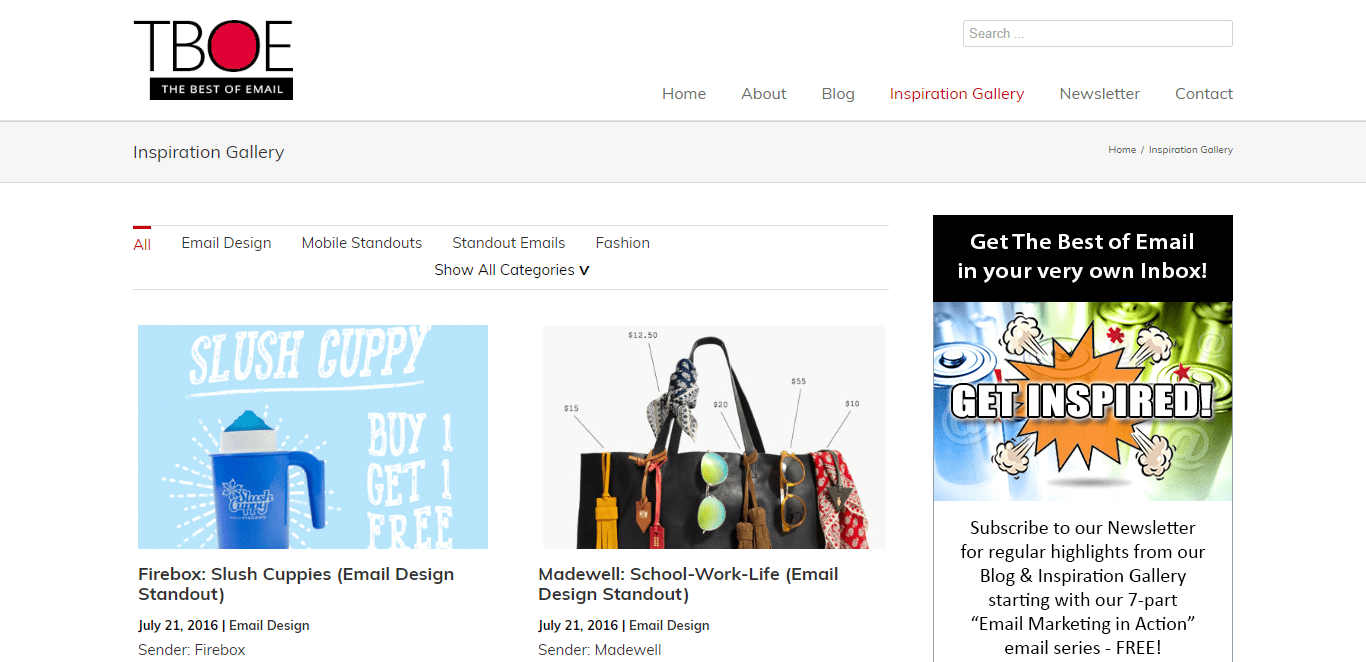Select the All filter tab
The height and width of the screenshot is (662, 1366).
click(142, 244)
